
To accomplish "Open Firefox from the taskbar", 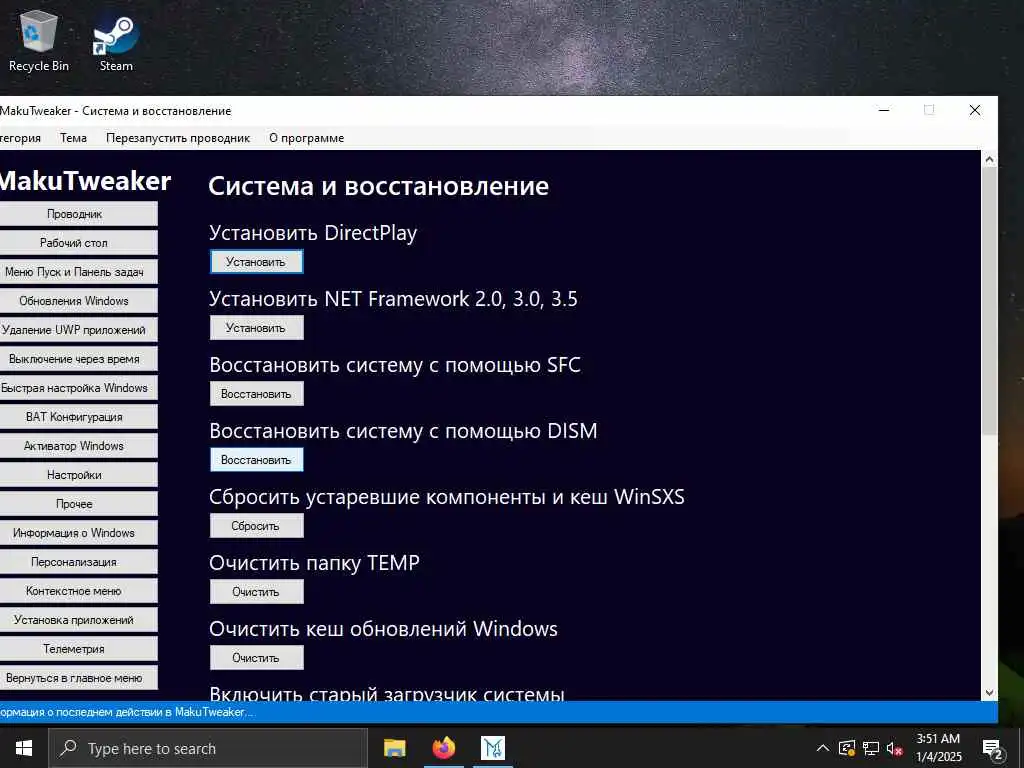I will point(443,748).
